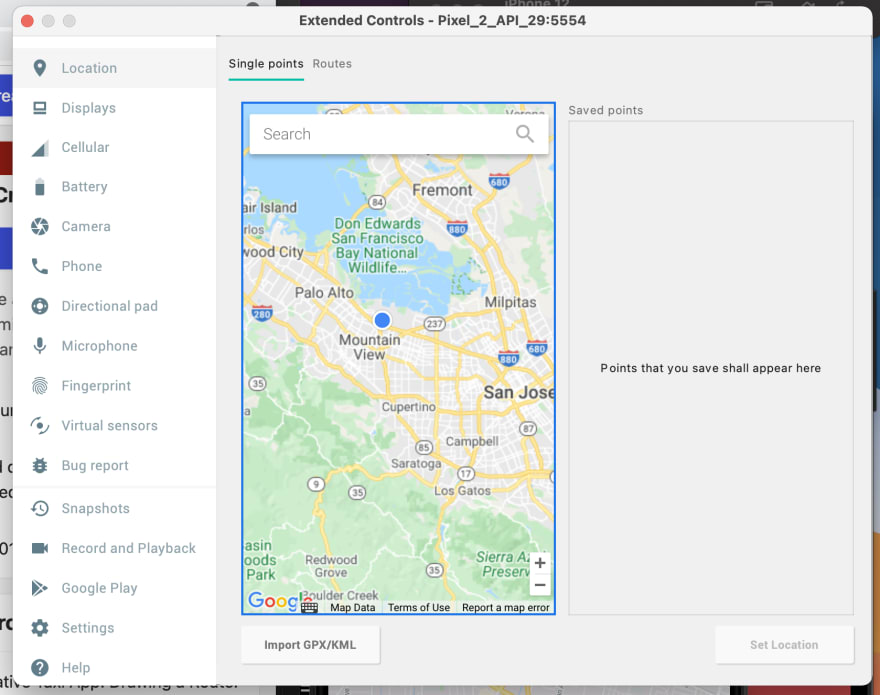Click the magnifier icon in map search
880x695 pixels.
point(524,134)
